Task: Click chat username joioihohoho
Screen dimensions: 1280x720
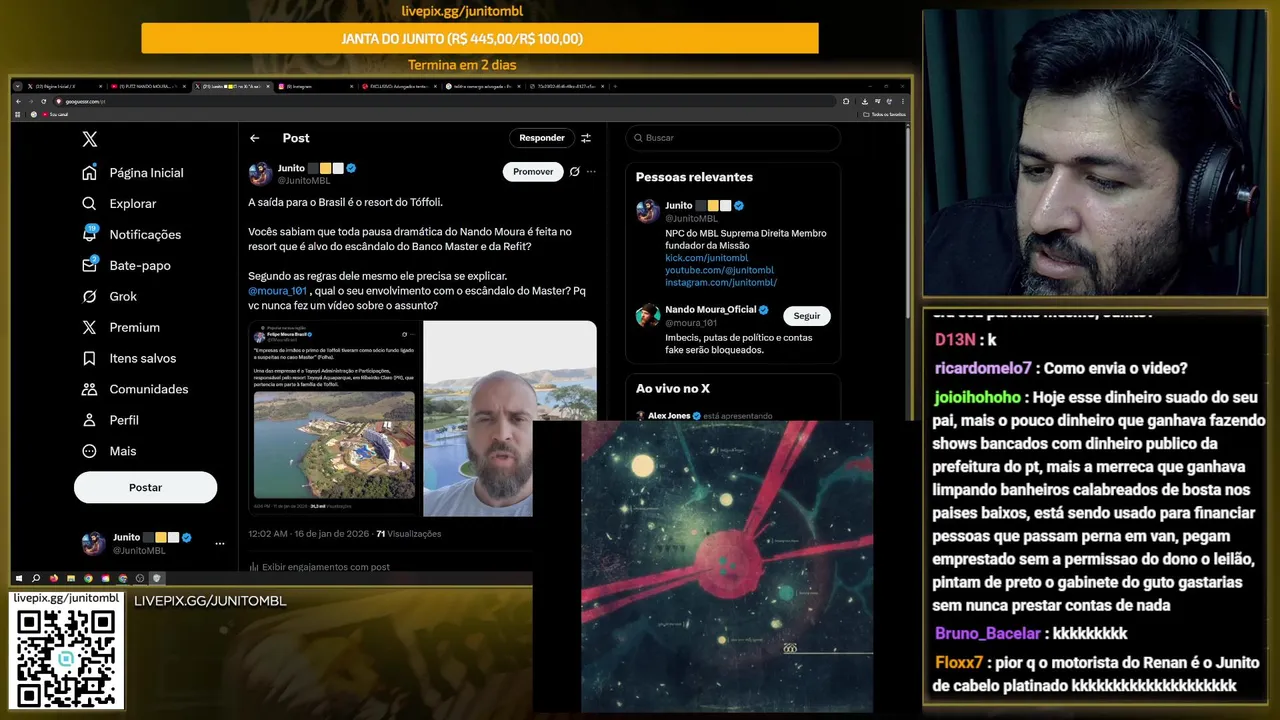Action: tap(977, 397)
